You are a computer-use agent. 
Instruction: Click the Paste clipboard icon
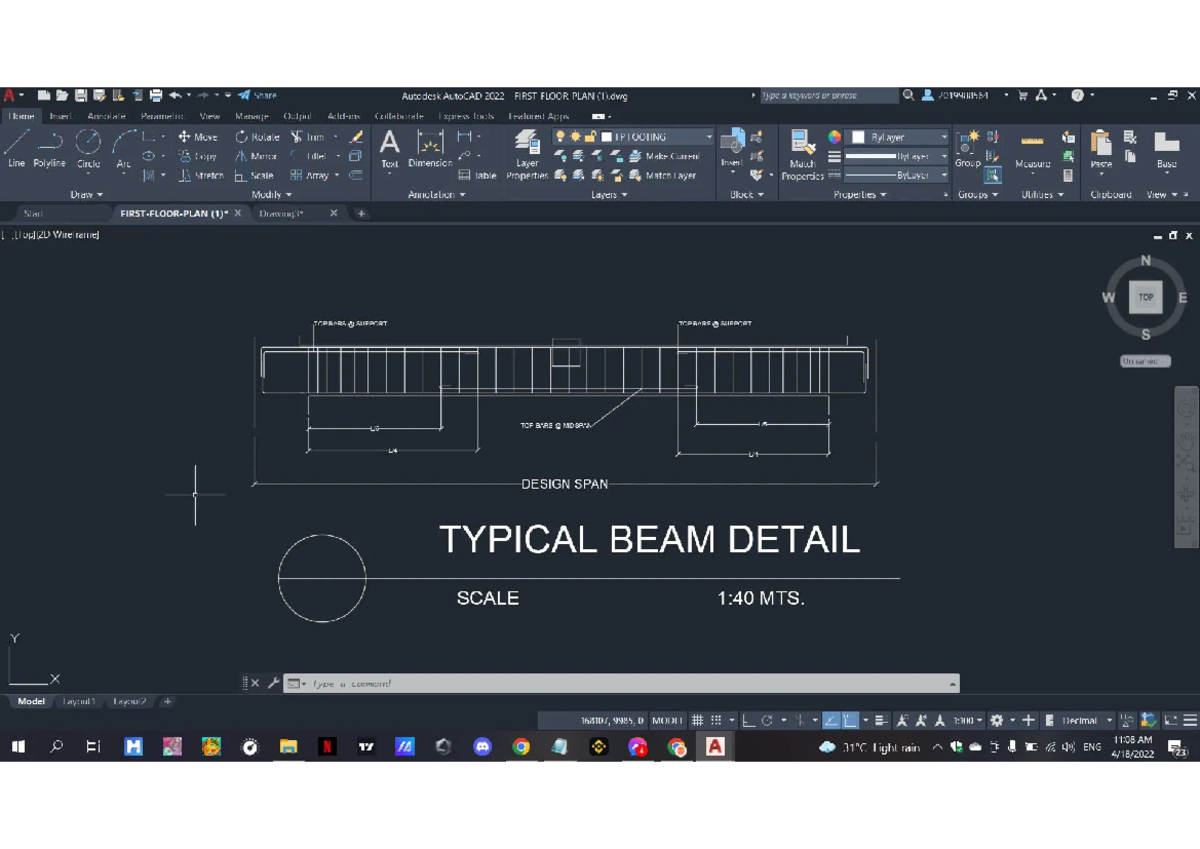pos(1100,148)
